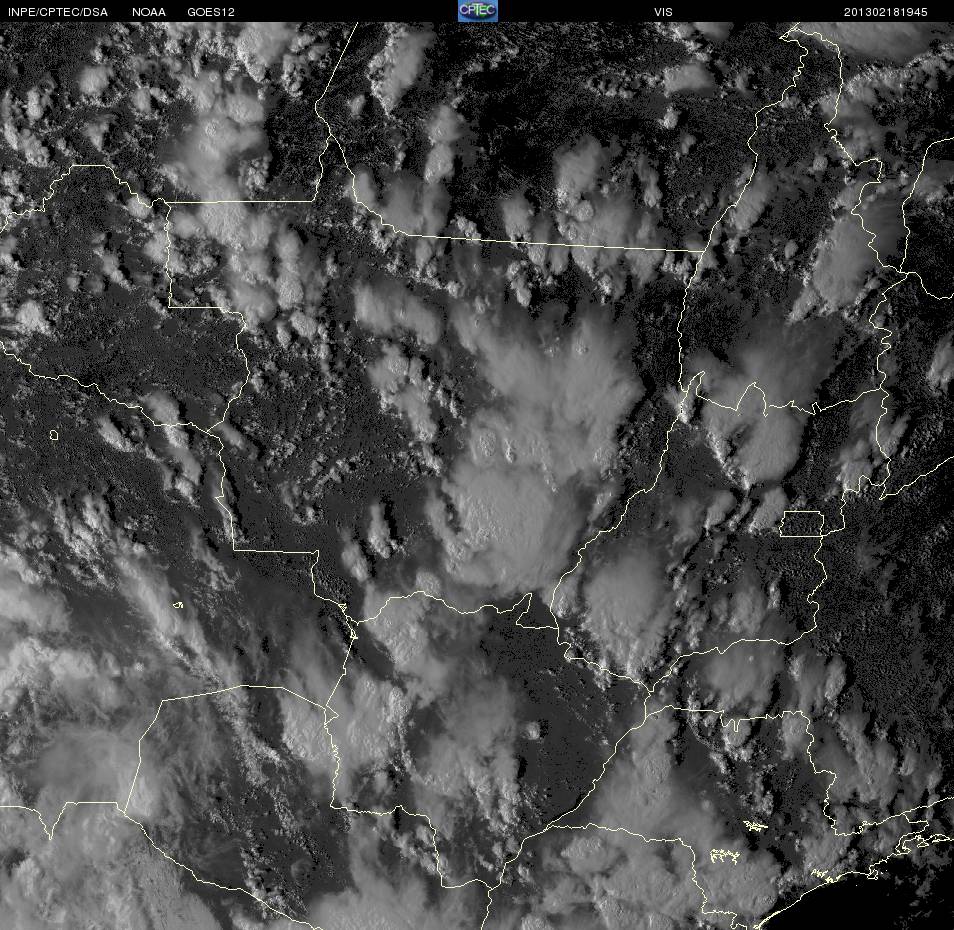Click the 201302181945 timestamp
Image resolution: width=954 pixels, height=930 pixels.
point(885,12)
